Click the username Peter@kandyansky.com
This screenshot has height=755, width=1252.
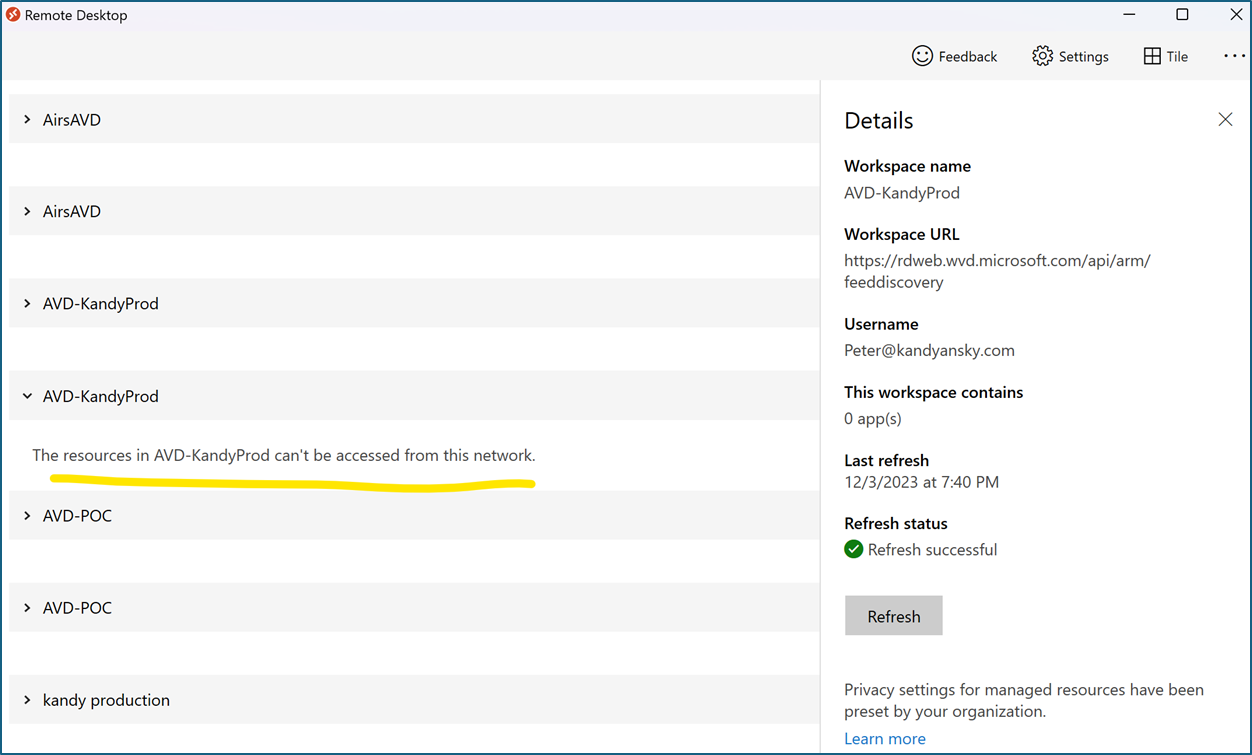tap(929, 350)
